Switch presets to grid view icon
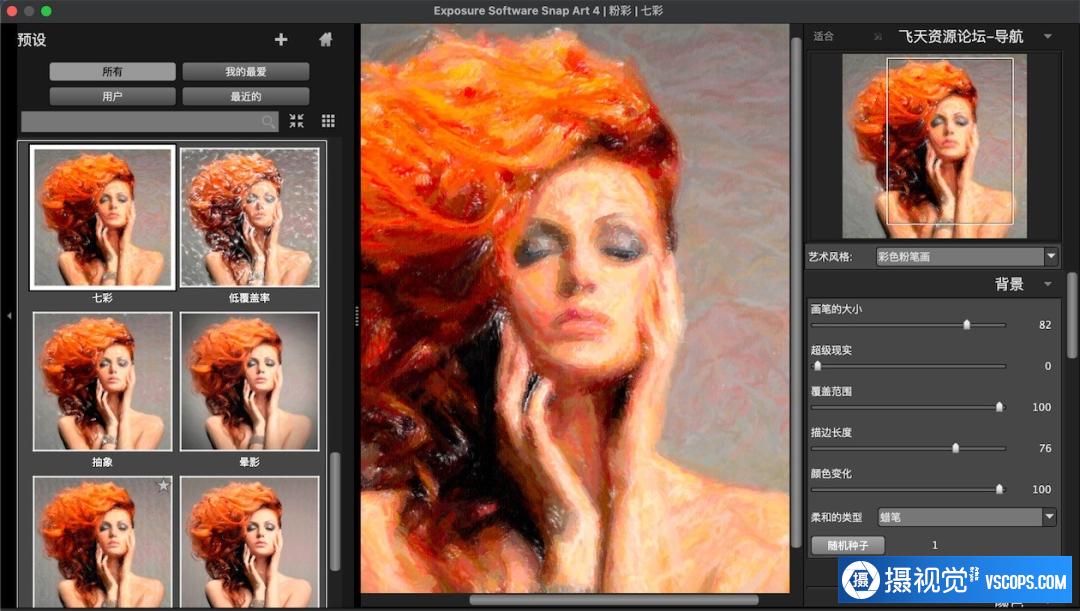Viewport: 1080px width, 611px height. [x=329, y=121]
